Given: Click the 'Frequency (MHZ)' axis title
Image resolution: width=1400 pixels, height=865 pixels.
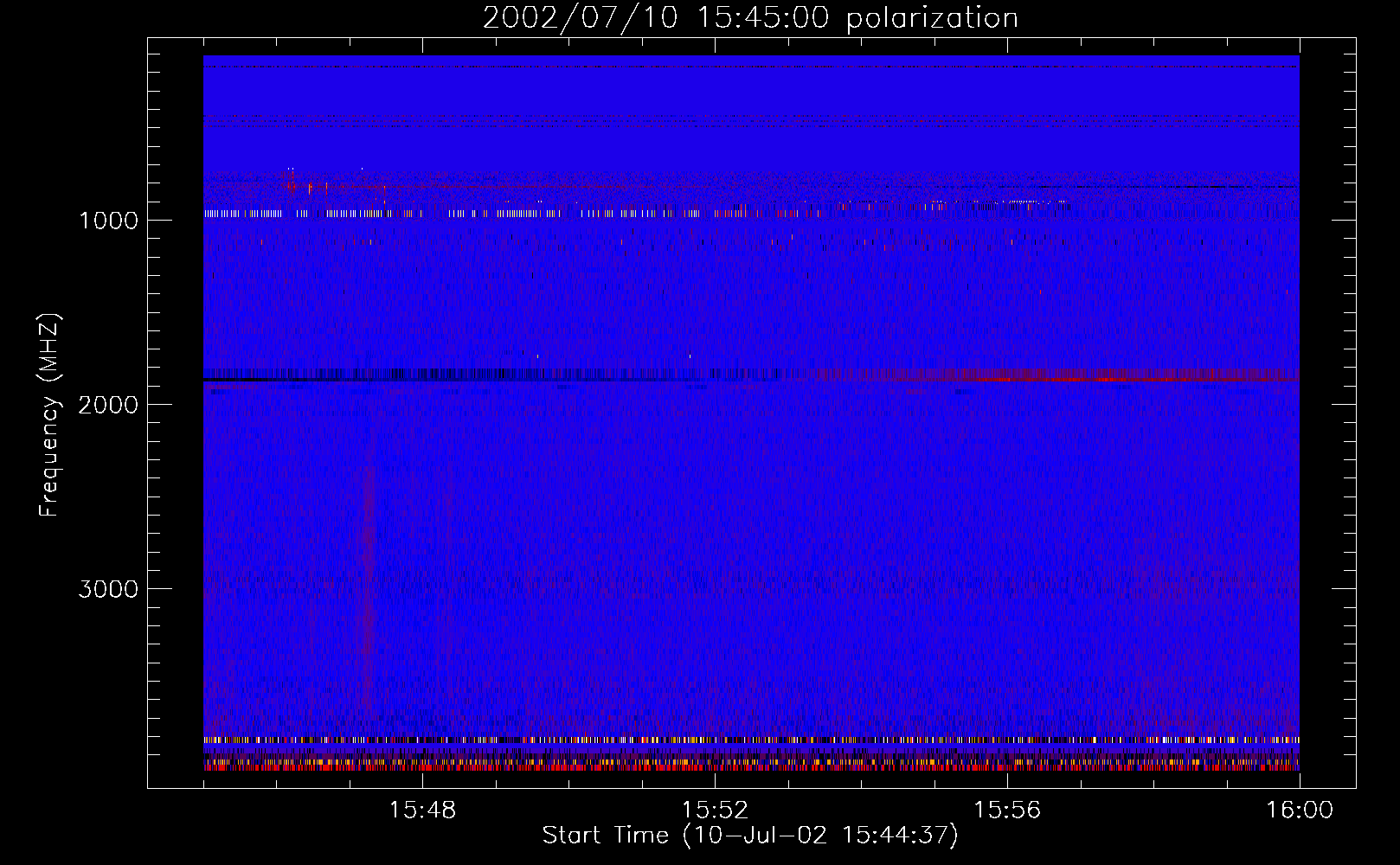Looking at the screenshot, I should click(x=49, y=415).
